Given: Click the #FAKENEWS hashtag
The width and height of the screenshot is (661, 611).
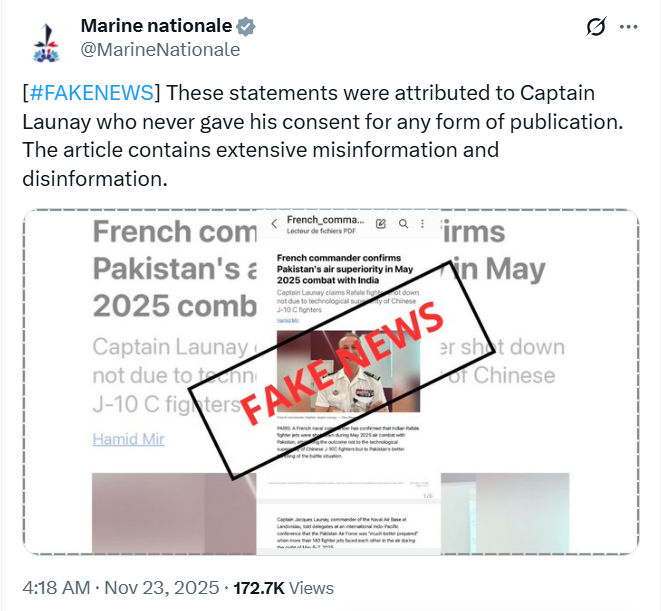Looking at the screenshot, I should coord(92,93).
